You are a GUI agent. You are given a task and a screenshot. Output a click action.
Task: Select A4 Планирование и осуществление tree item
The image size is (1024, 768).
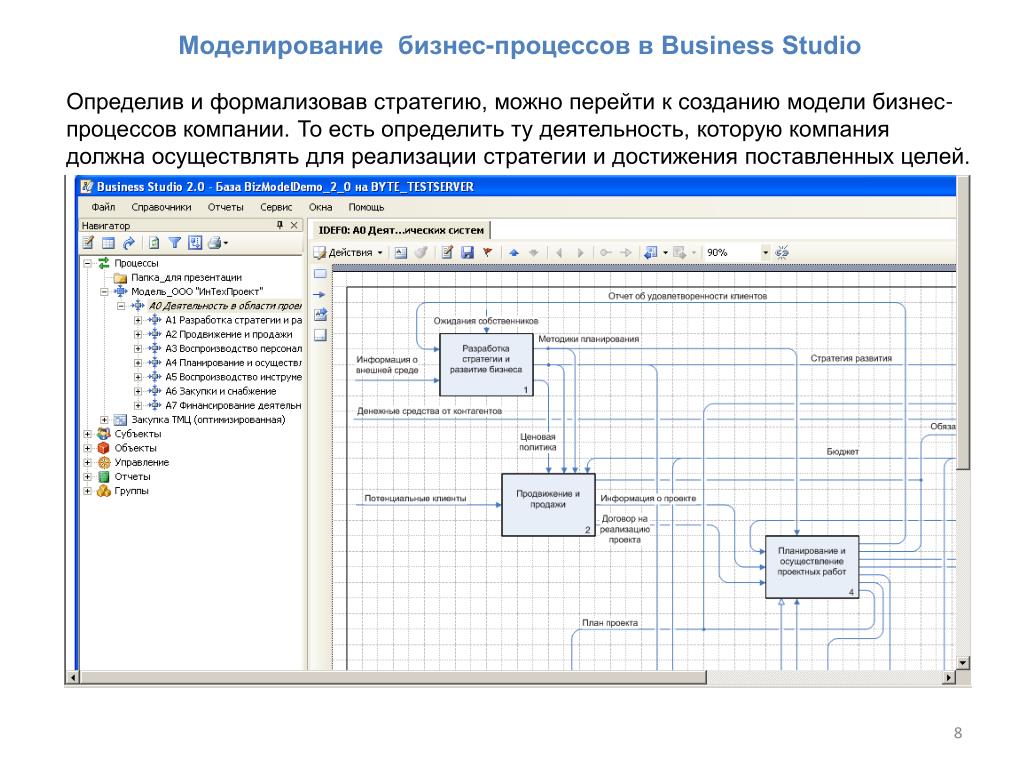[233, 363]
